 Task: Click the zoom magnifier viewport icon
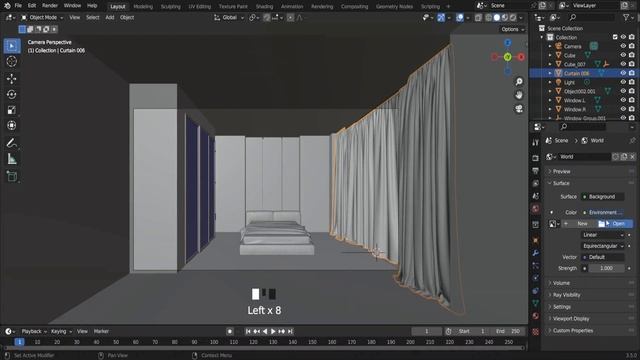tap(519, 82)
